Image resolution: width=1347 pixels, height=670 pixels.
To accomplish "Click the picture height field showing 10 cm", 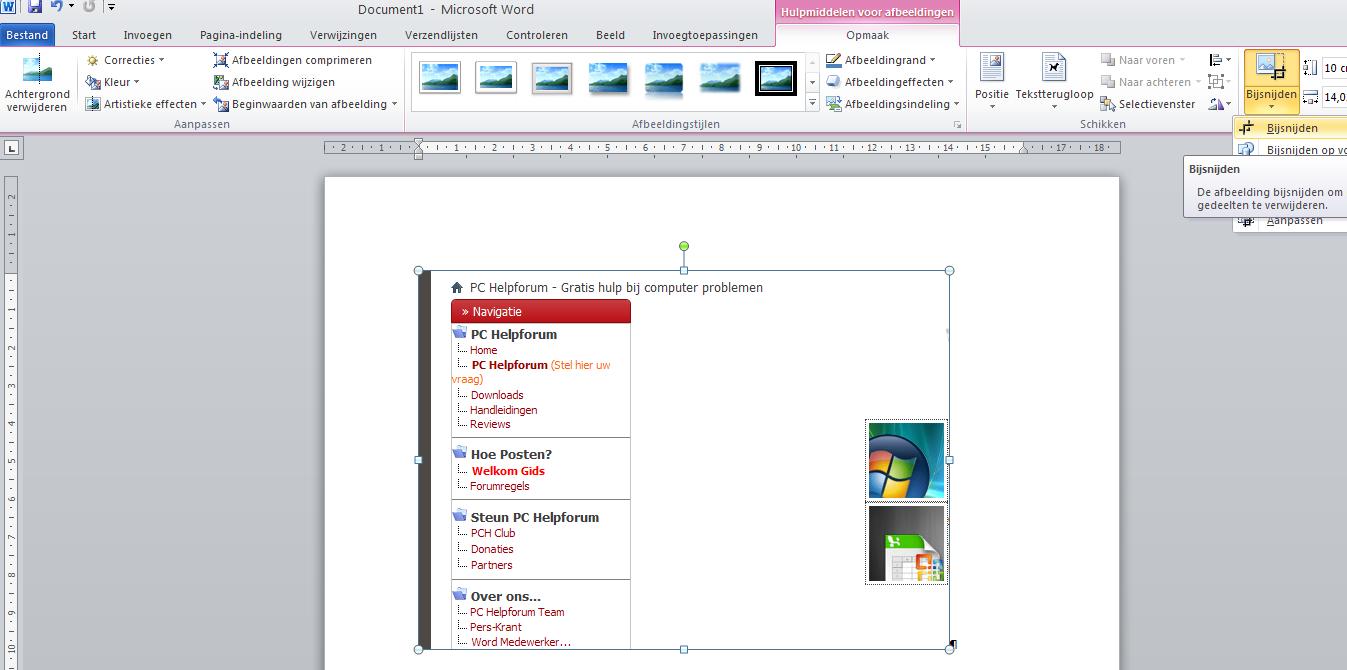I will pos(1334,68).
